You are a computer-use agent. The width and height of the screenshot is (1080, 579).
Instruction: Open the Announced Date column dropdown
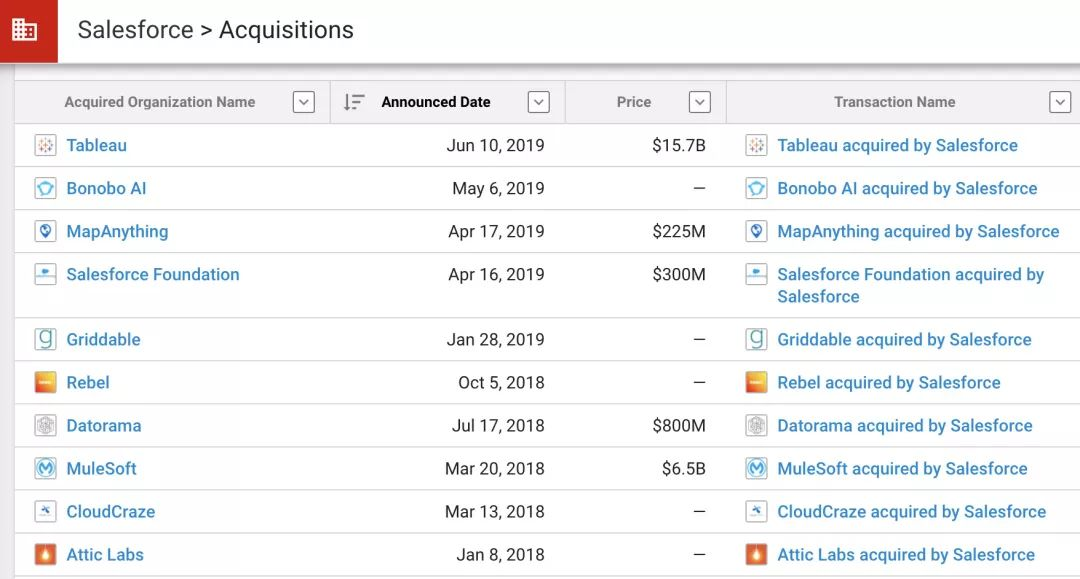(x=539, y=102)
